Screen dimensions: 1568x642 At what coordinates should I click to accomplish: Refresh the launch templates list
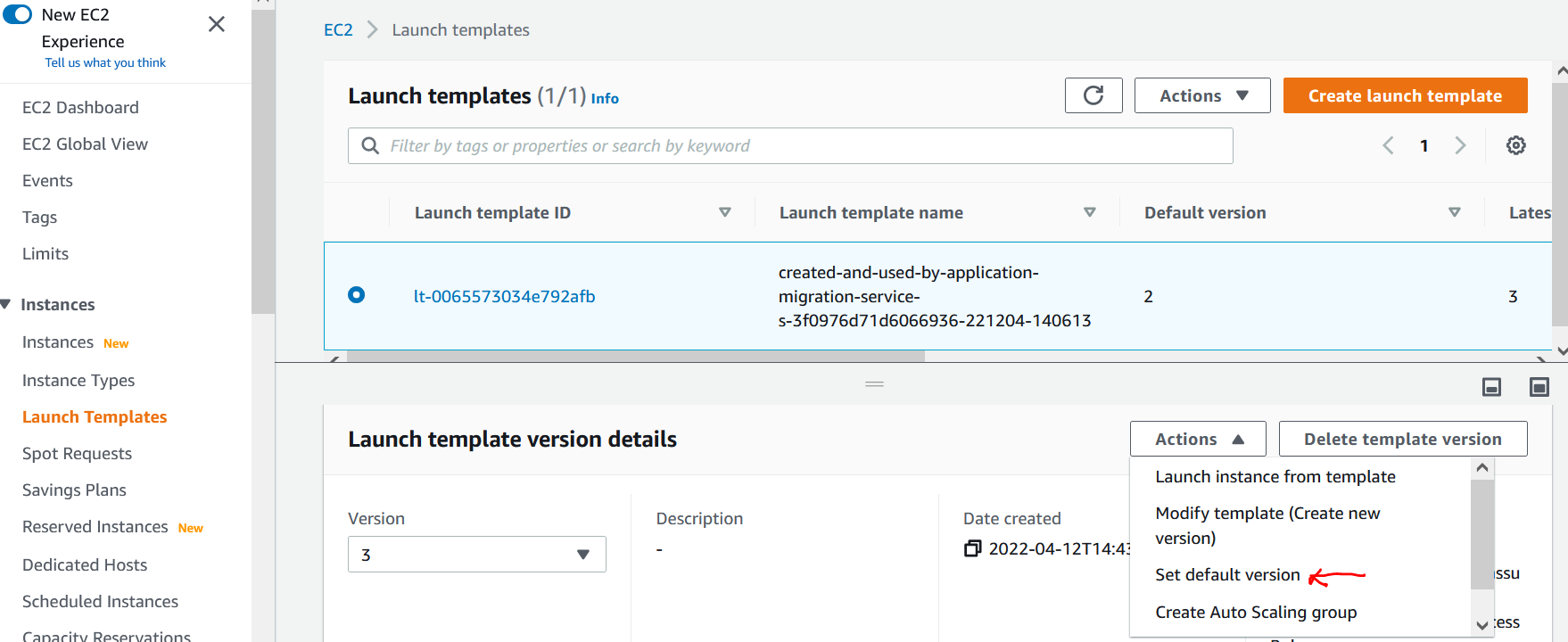[x=1093, y=95]
